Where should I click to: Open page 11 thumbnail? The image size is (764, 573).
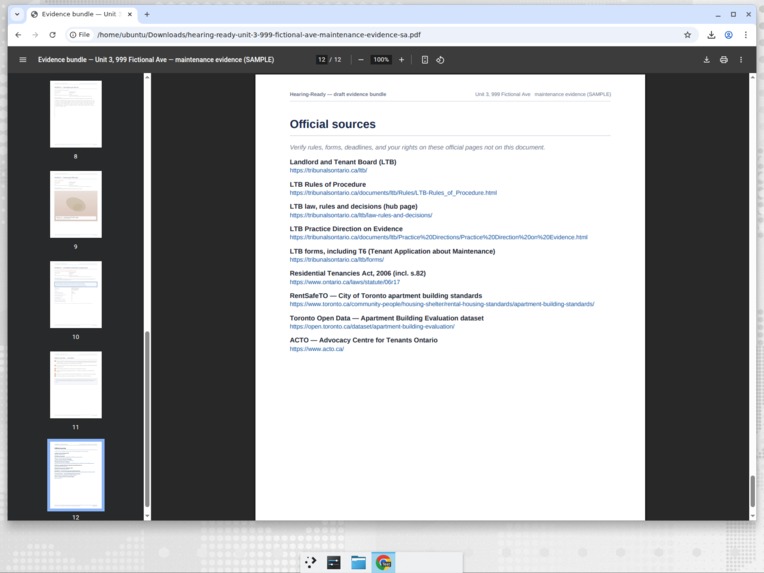tap(76, 384)
